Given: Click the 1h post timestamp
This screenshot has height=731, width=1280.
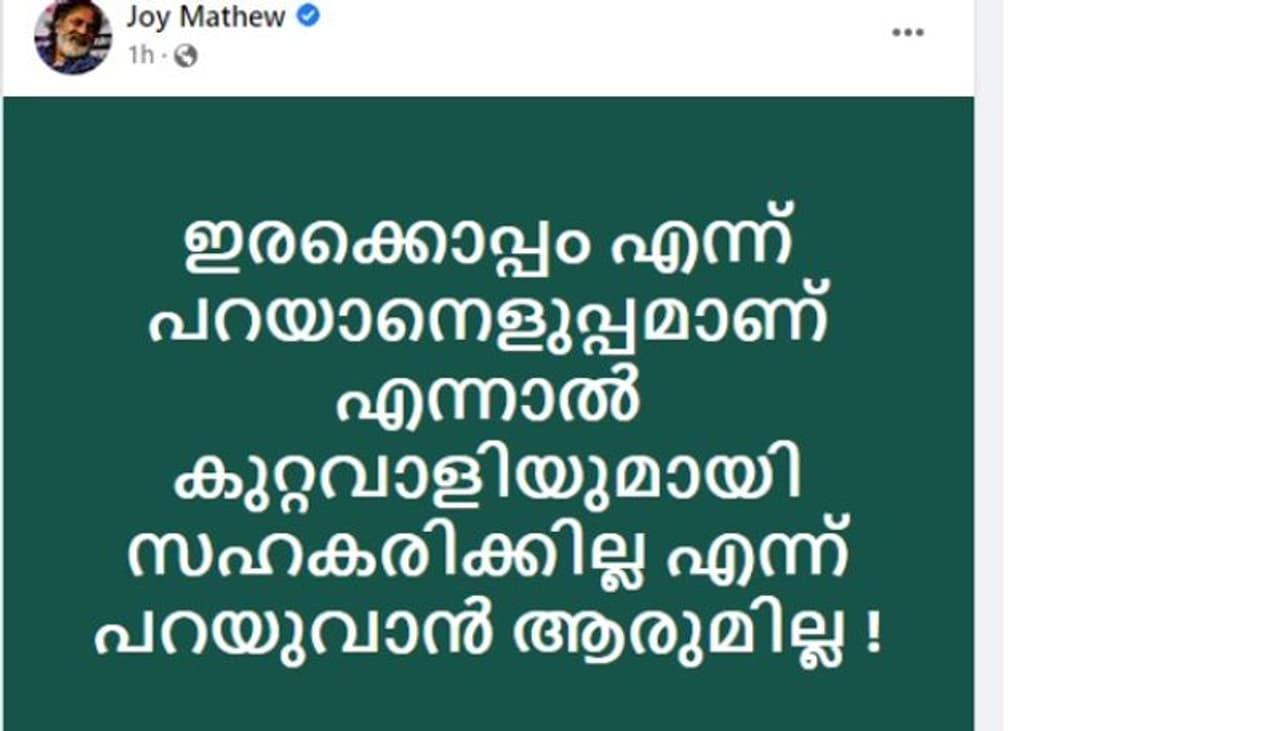Looking at the screenshot, I should (141, 56).
